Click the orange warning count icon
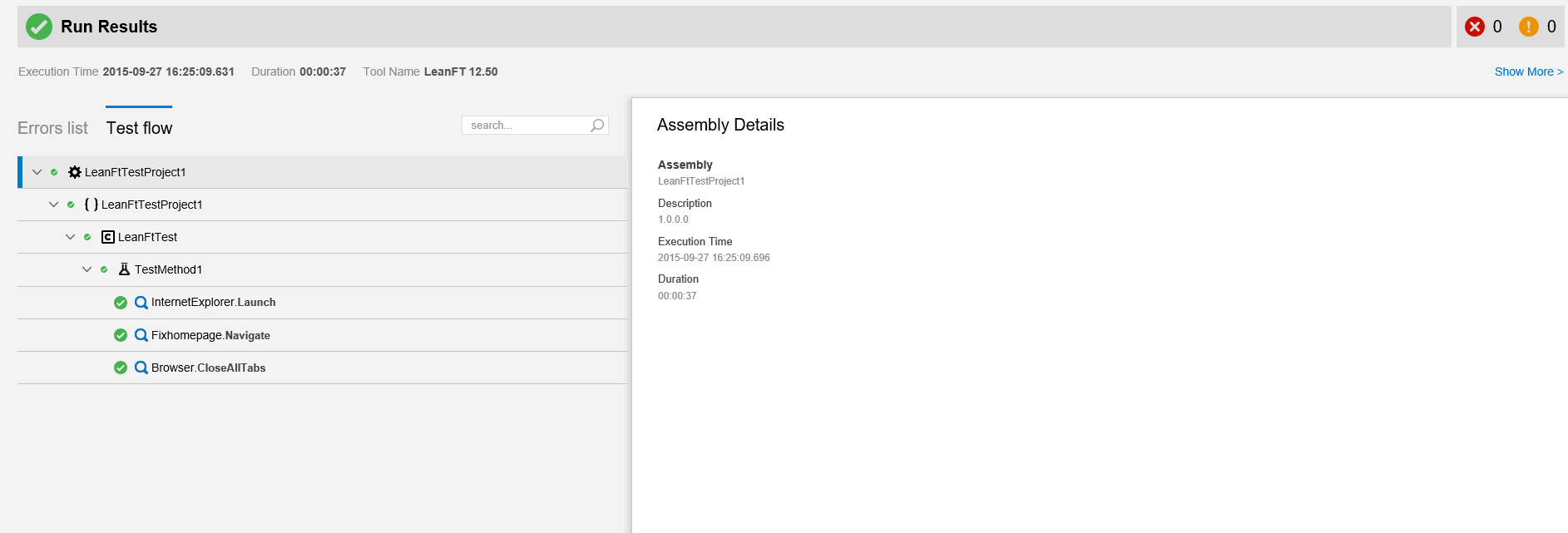 pyautogui.click(x=1528, y=27)
